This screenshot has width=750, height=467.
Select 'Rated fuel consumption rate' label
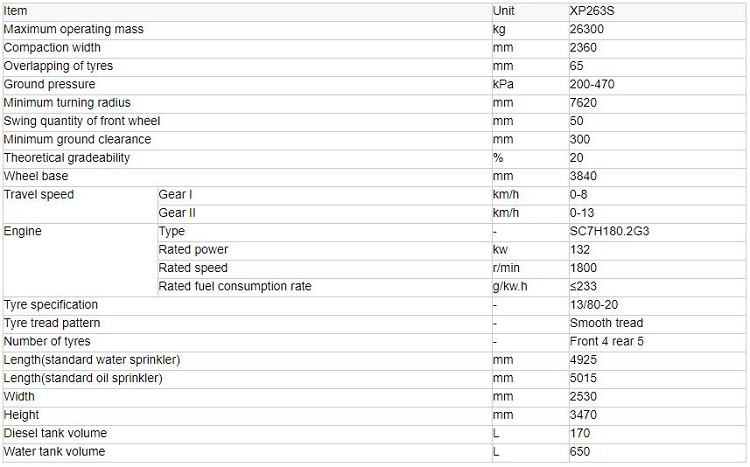[235, 287]
